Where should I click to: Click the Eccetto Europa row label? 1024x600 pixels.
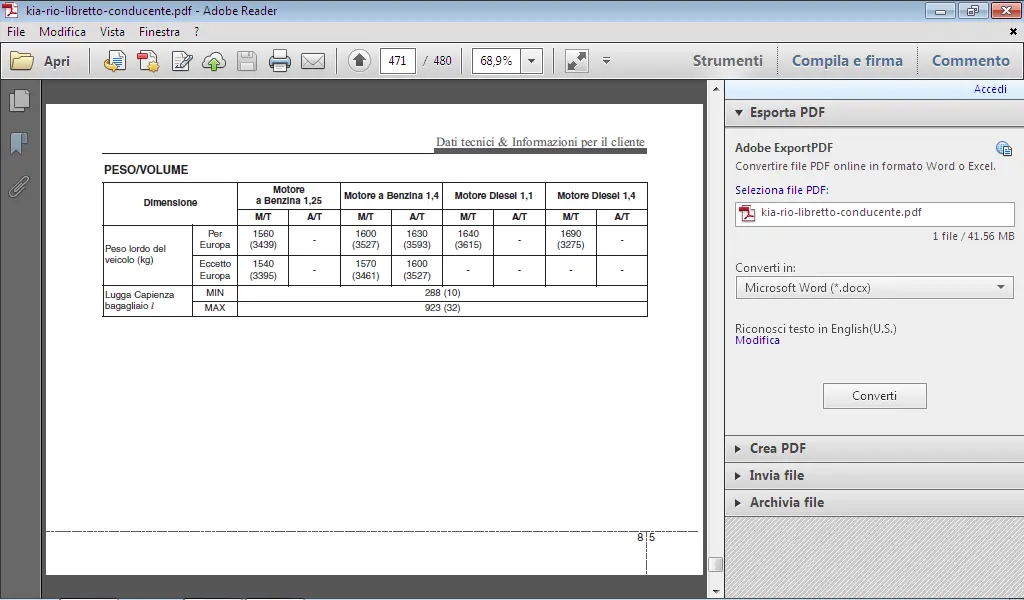coord(215,270)
